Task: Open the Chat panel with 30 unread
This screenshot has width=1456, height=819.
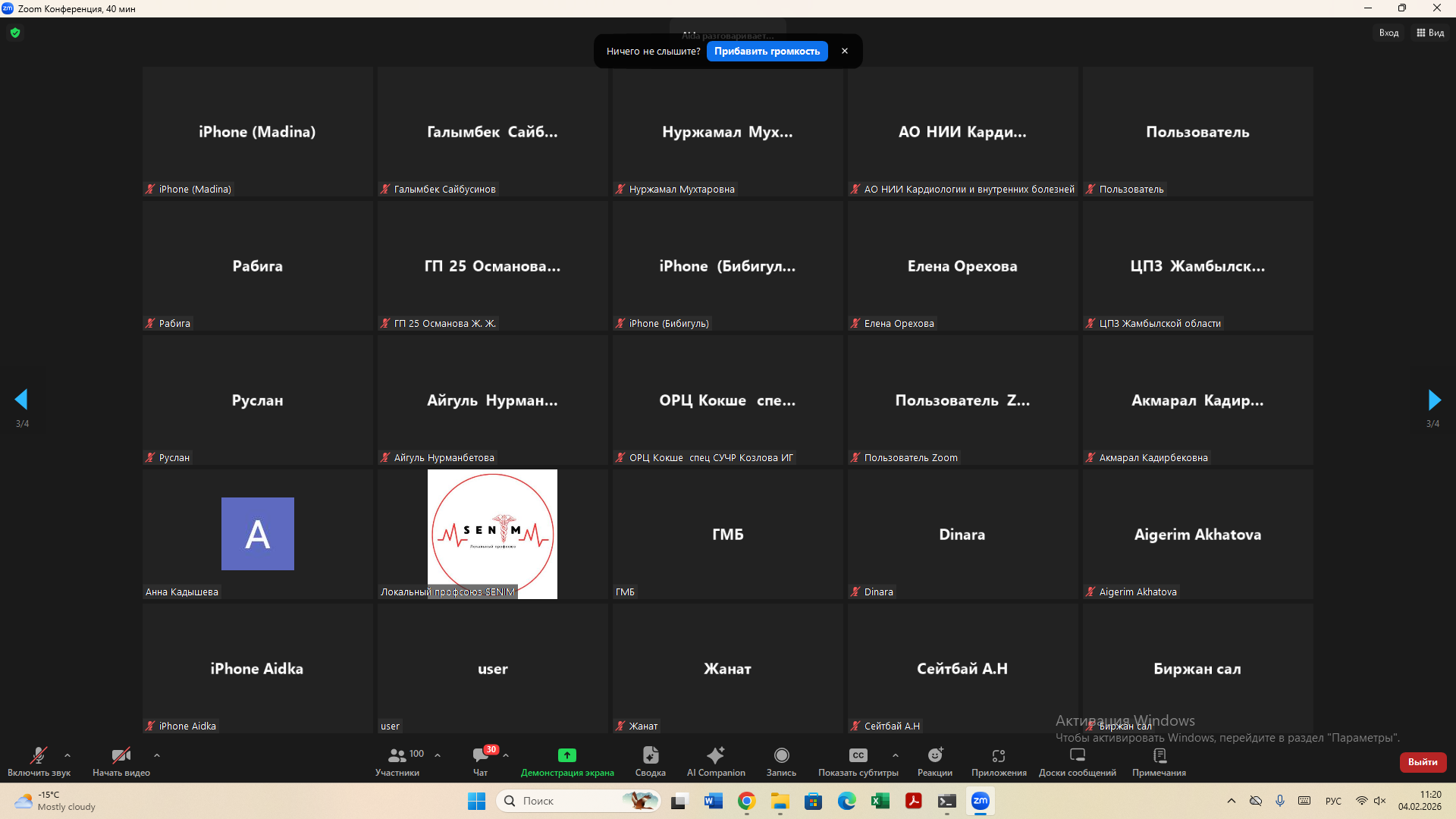Action: [481, 755]
